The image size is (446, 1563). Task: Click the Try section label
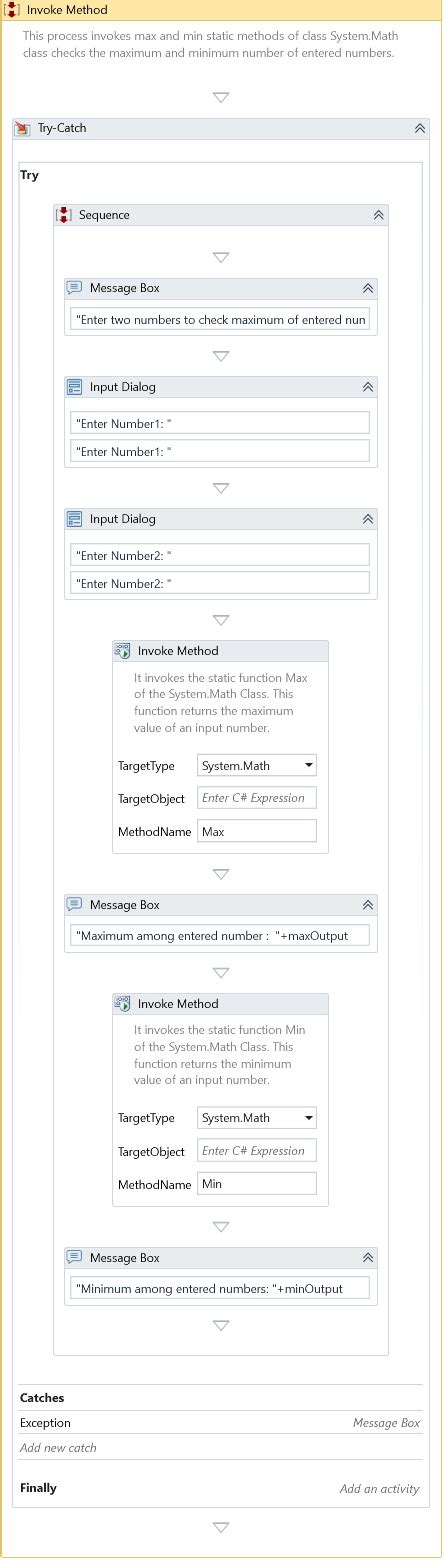[x=29, y=175]
